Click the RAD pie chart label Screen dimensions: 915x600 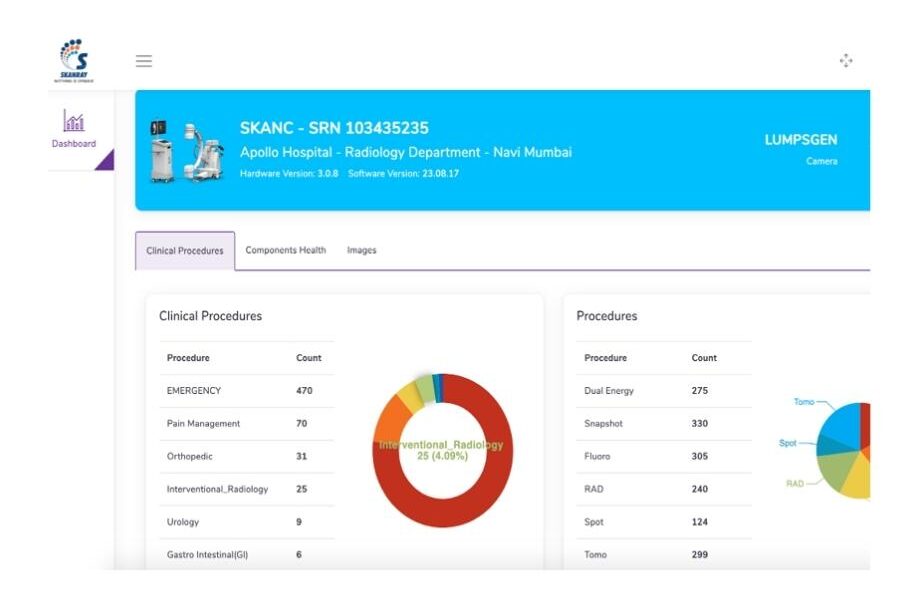tap(794, 484)
